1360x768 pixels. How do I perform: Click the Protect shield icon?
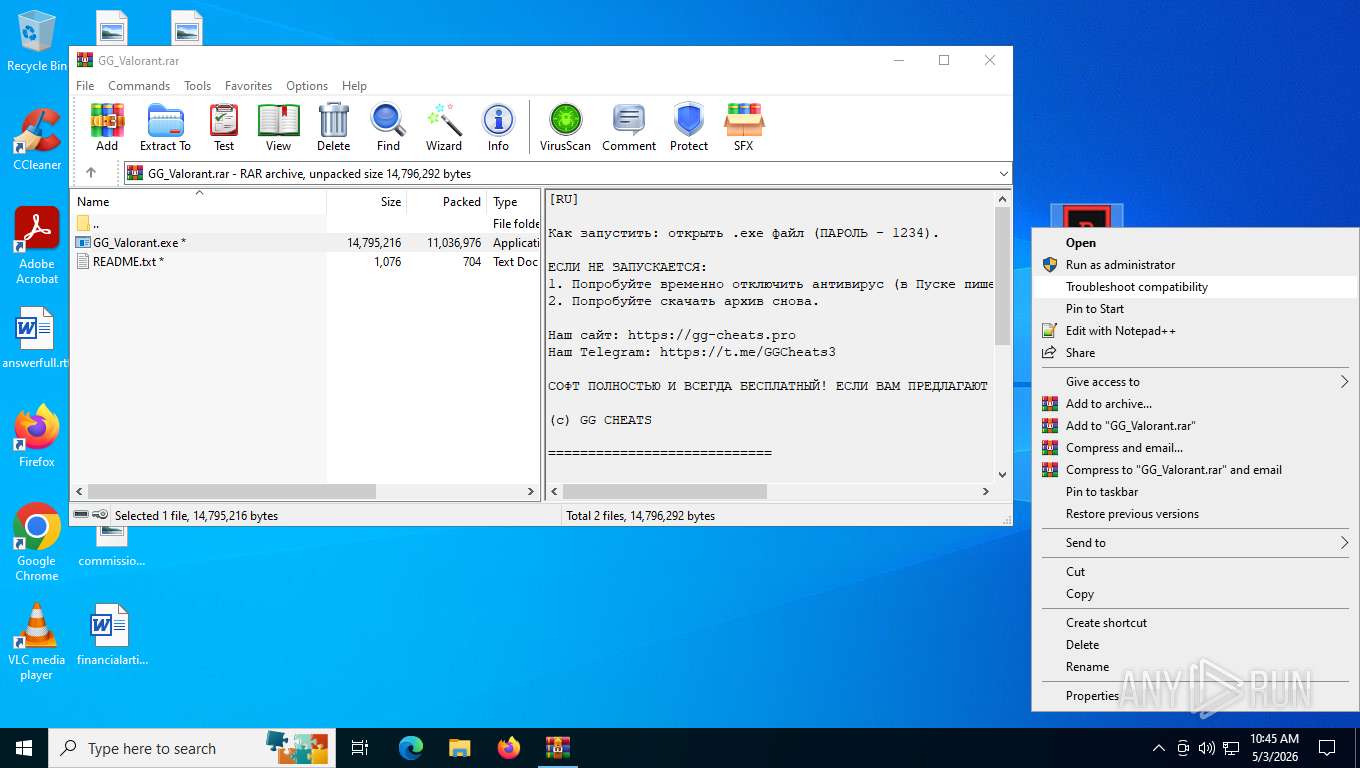coord(689,127)
